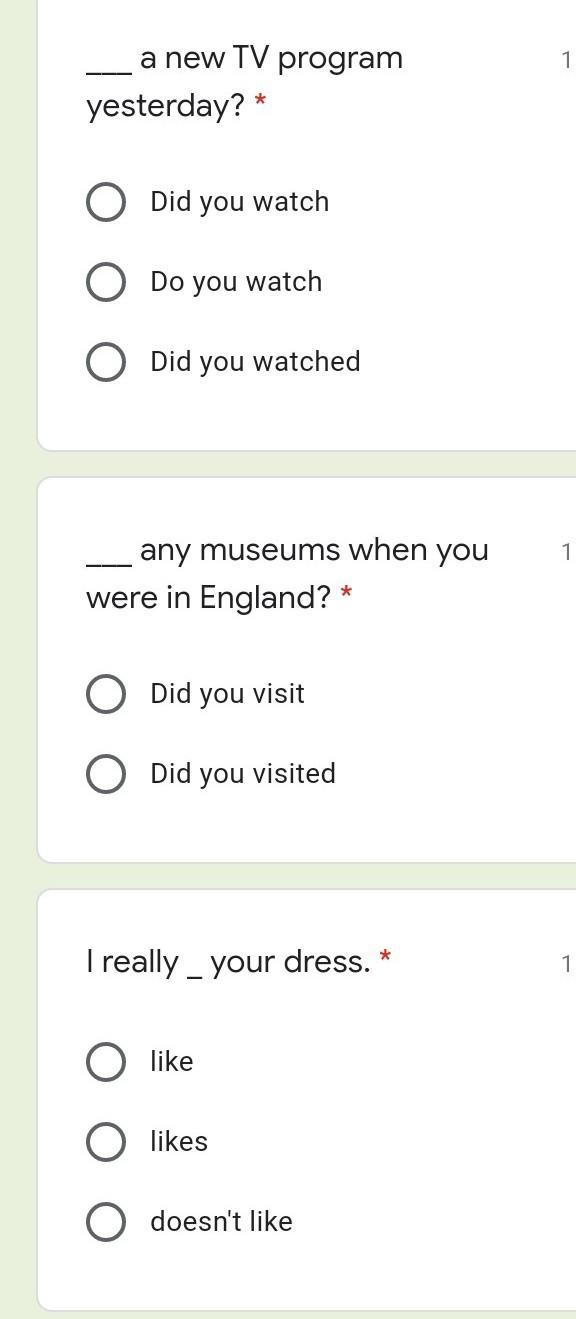Choose the 'likes' radio circle
This screenshot has width=576, height=1319.
(x=106, y=1141)
